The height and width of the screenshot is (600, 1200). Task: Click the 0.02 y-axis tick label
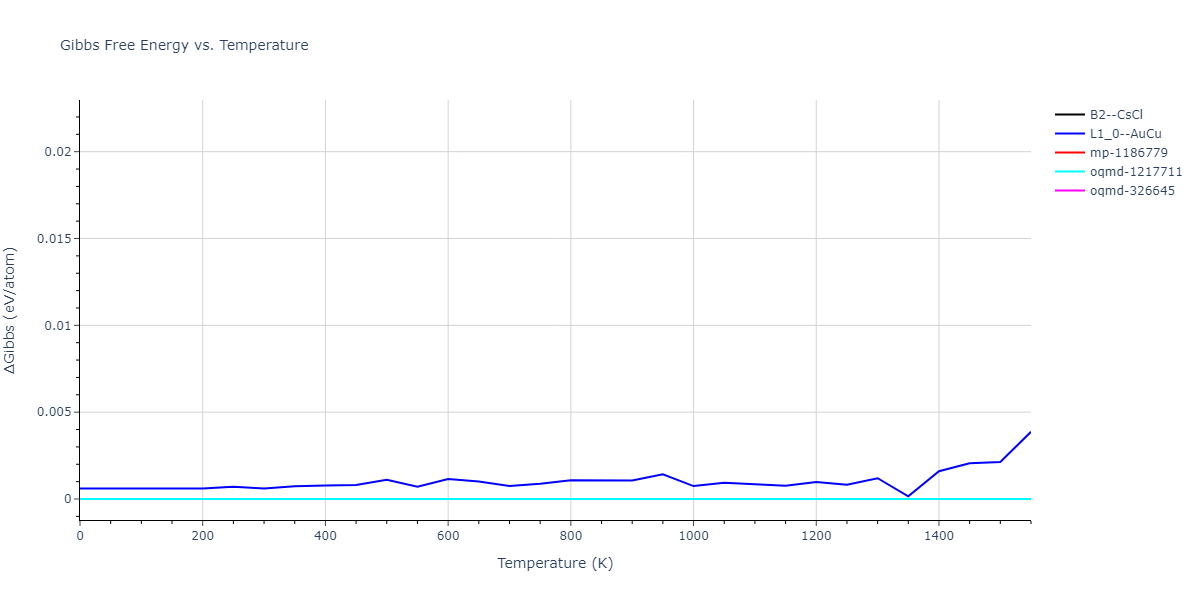55,152
